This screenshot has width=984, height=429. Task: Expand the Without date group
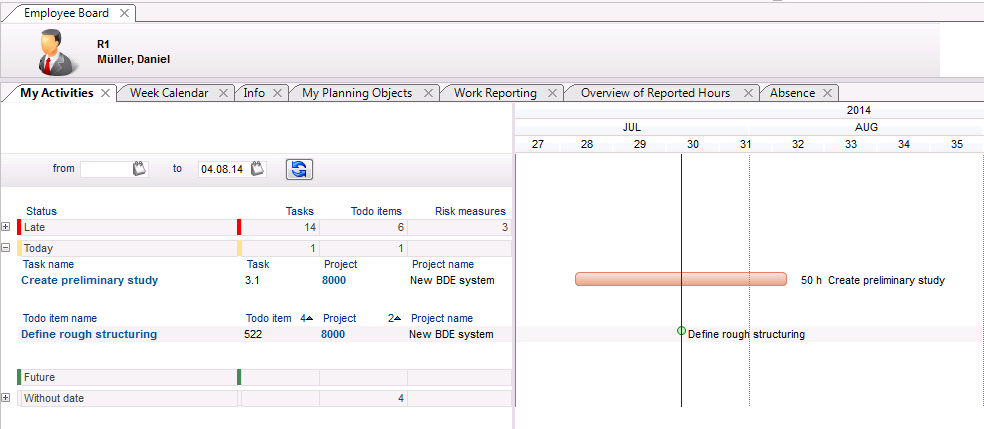(x=6, y=398)
